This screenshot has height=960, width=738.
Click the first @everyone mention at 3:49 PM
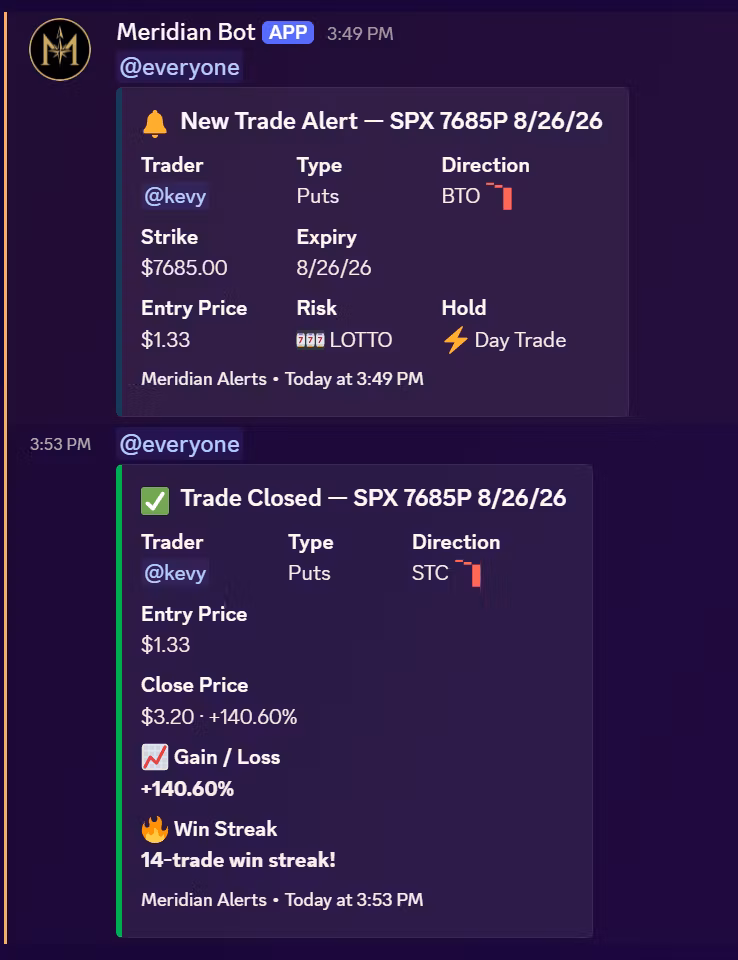(179, 67)
